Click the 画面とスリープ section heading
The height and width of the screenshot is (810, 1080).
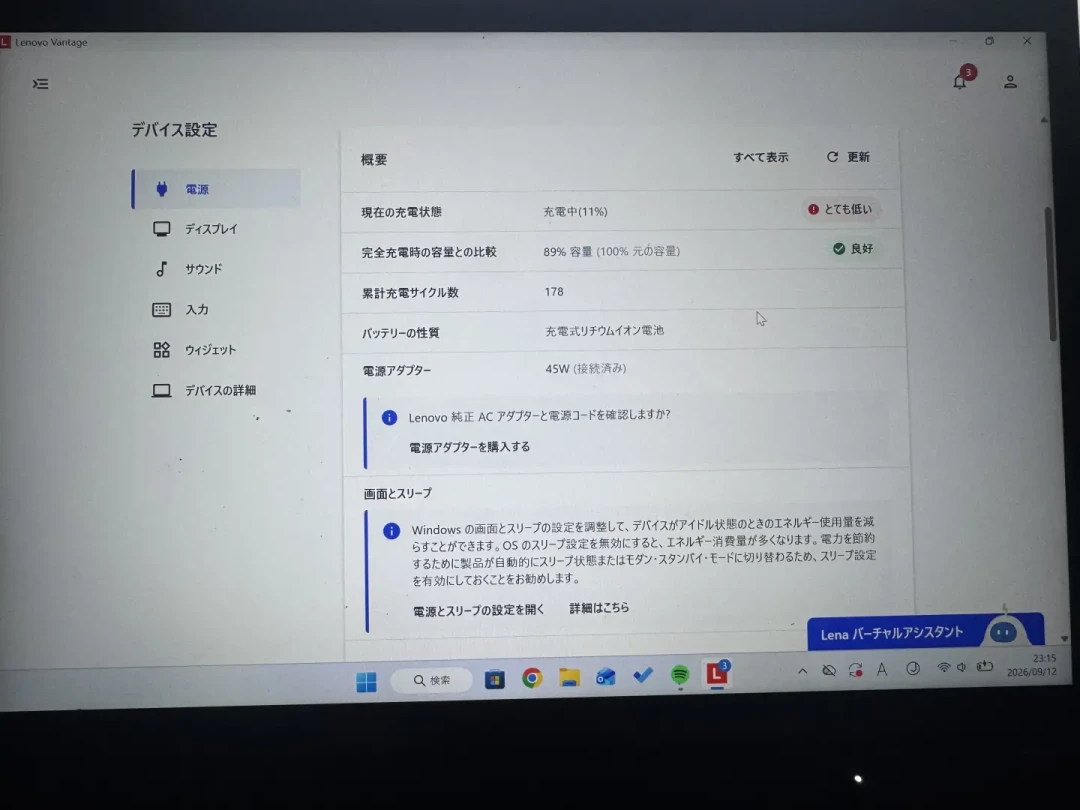coord(397,493)
